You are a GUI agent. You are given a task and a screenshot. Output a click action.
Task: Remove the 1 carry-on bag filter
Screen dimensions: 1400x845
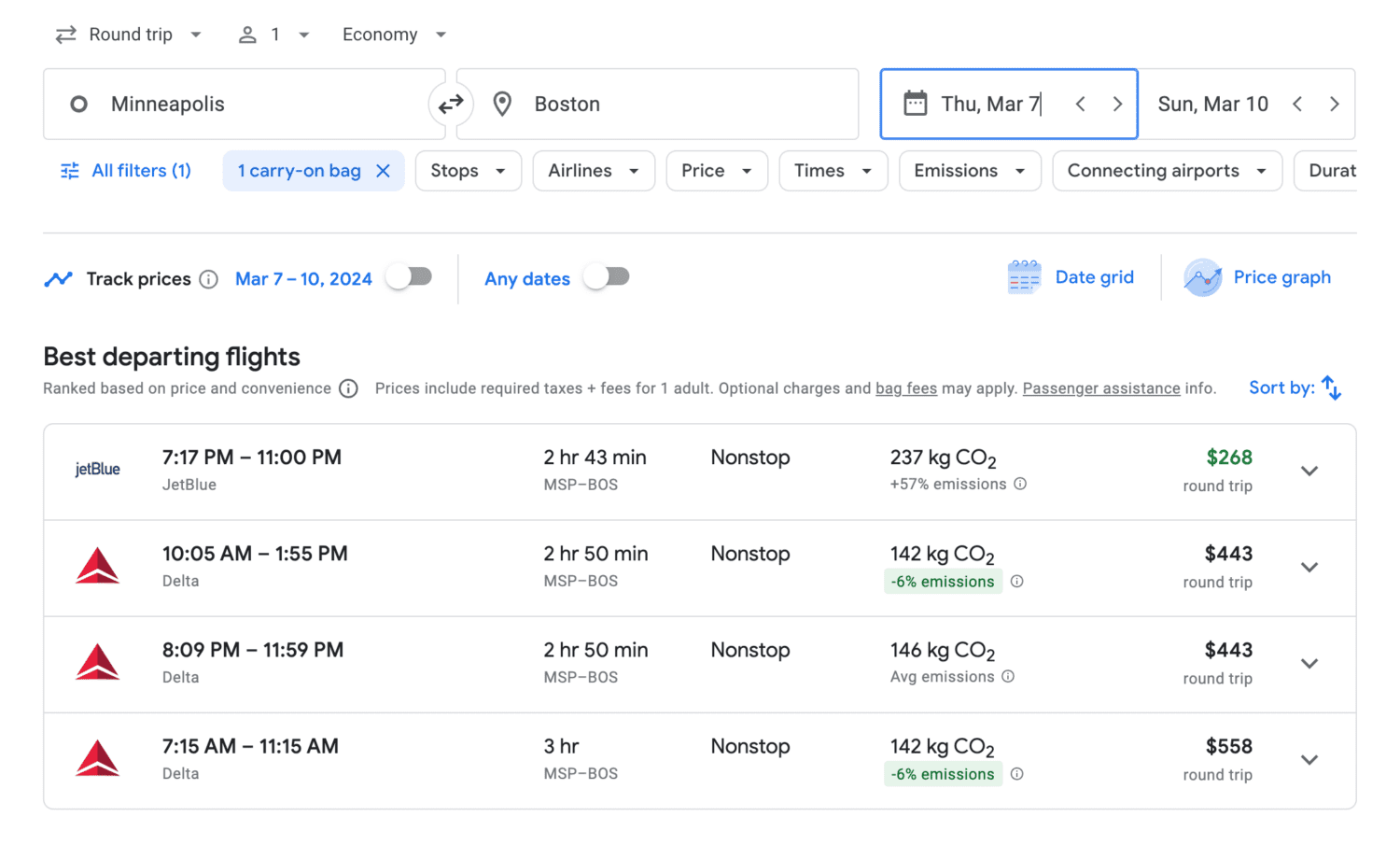pos(383,171)
